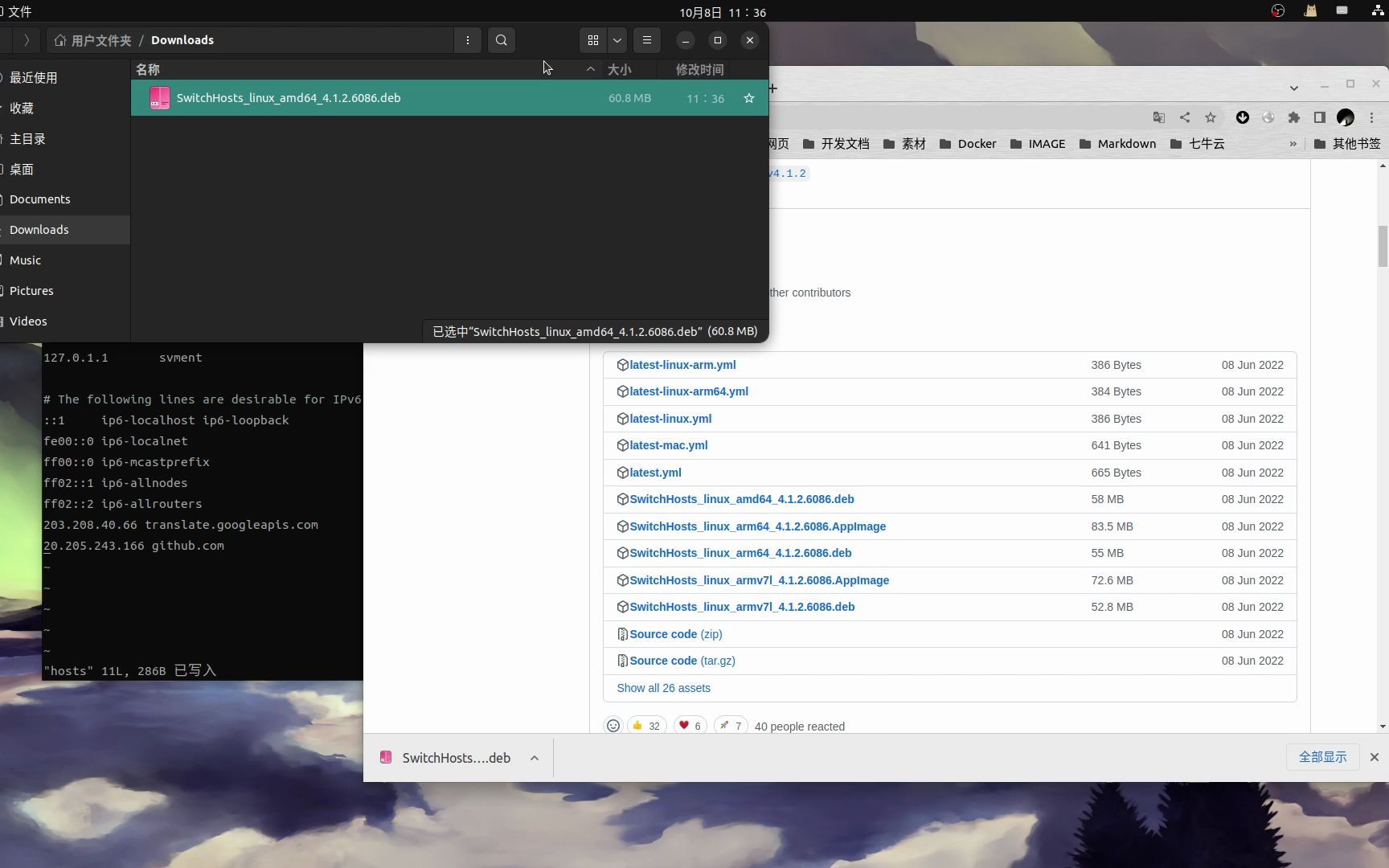Open download manager extension icon in browser
This screenshot has width=1389, height=868.
pyautogui.click(x=1243, y=117)
